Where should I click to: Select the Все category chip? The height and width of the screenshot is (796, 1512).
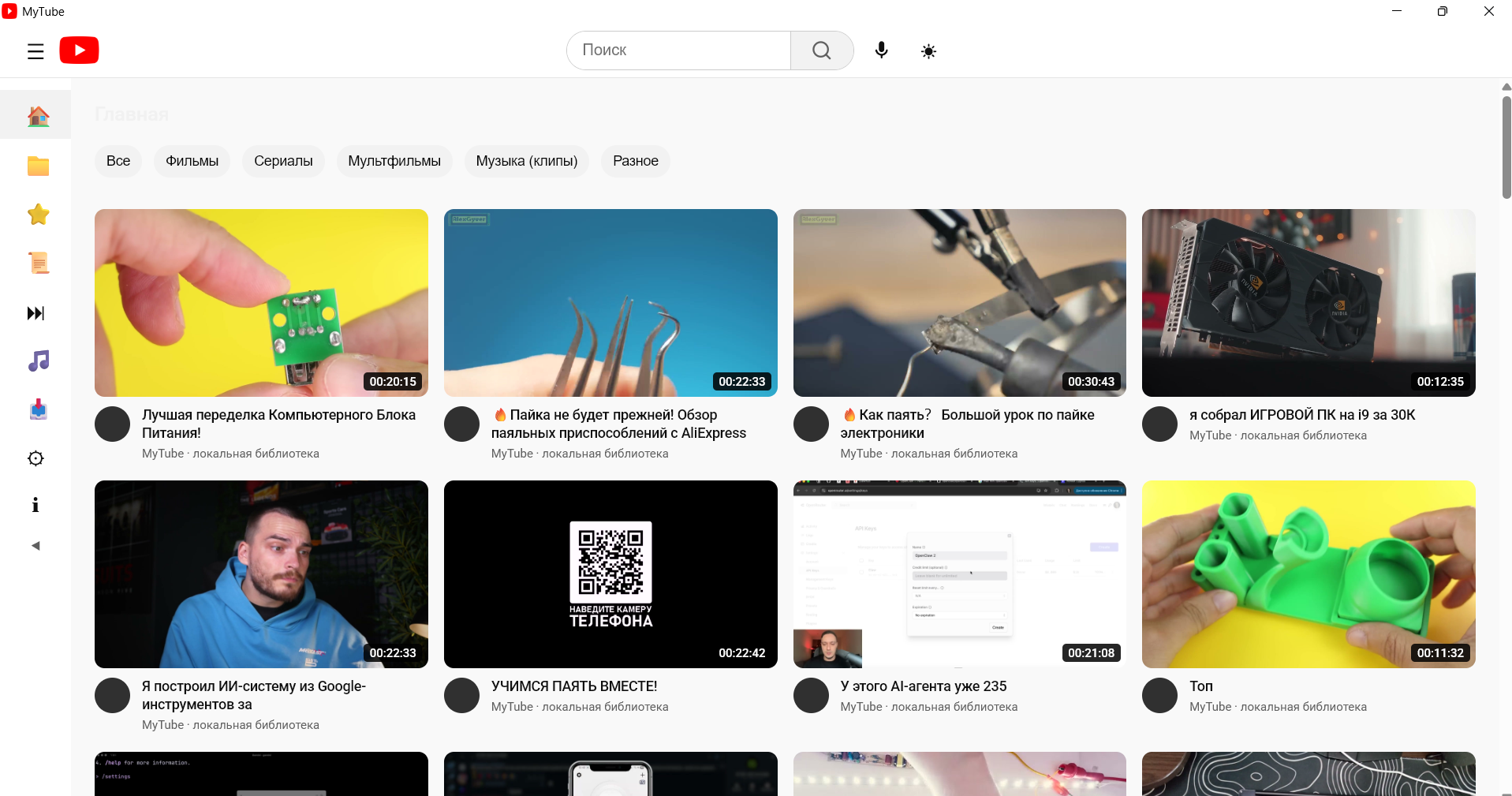coord(118,161)
